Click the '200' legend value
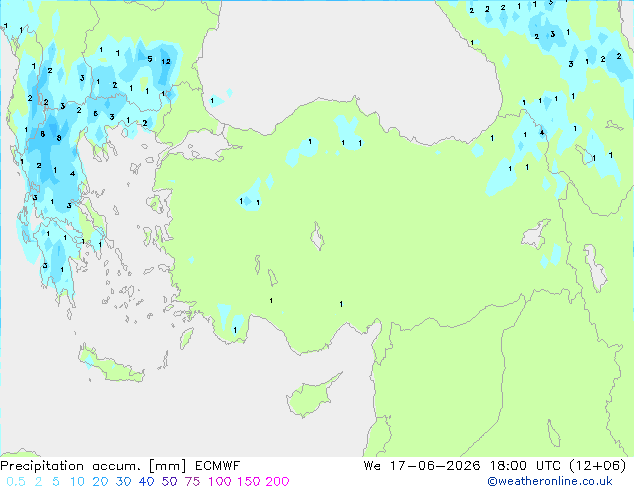Screen dimensions: 634x490 (x=277, y=482)
